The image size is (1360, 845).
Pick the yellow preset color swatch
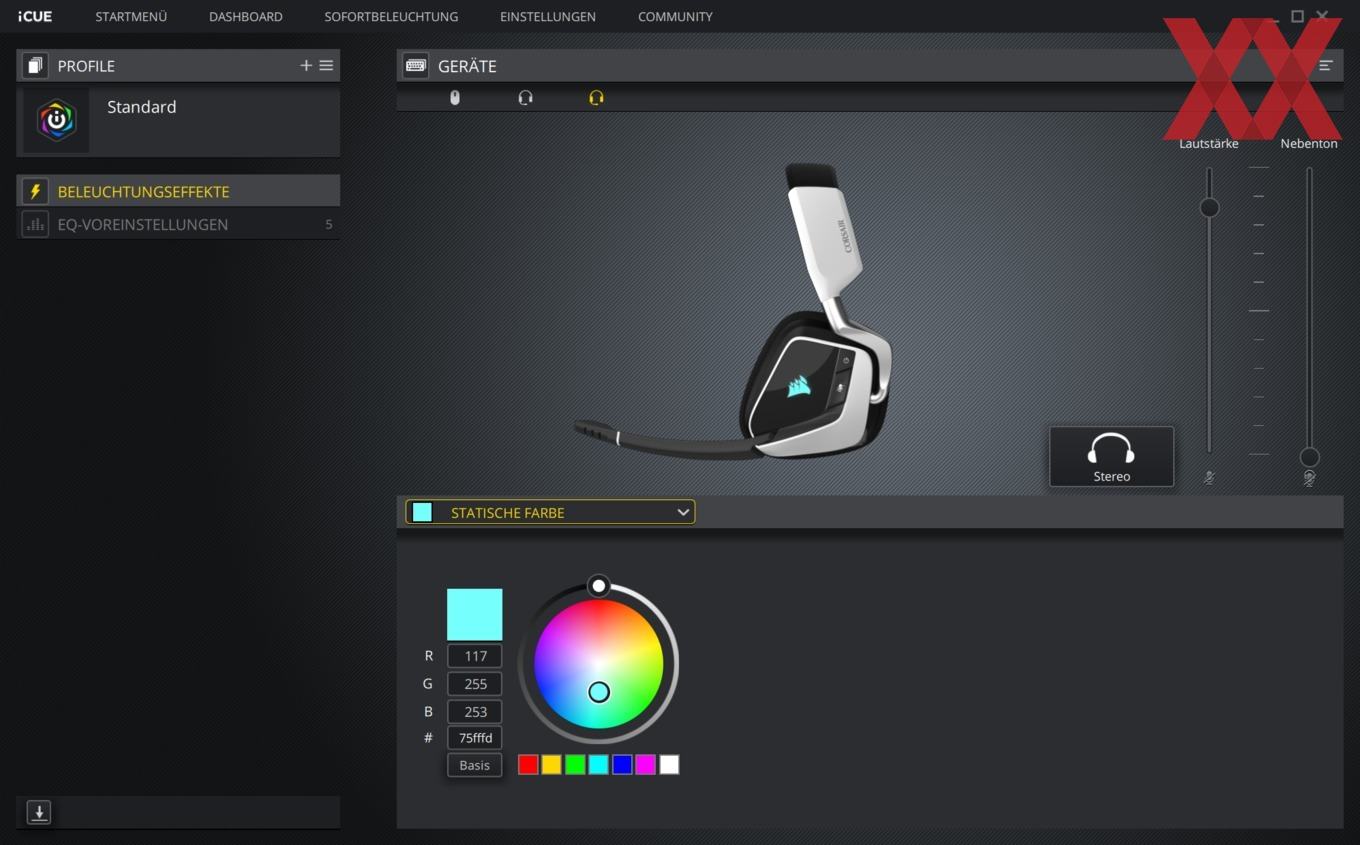click(x=551, y=765)
